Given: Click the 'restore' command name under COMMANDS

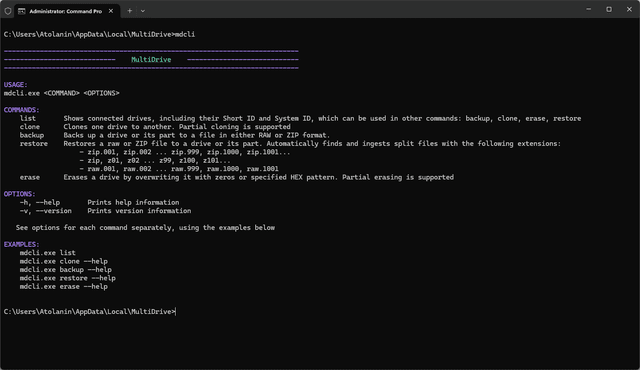Looking at the screenshot, I should [34, 144].
